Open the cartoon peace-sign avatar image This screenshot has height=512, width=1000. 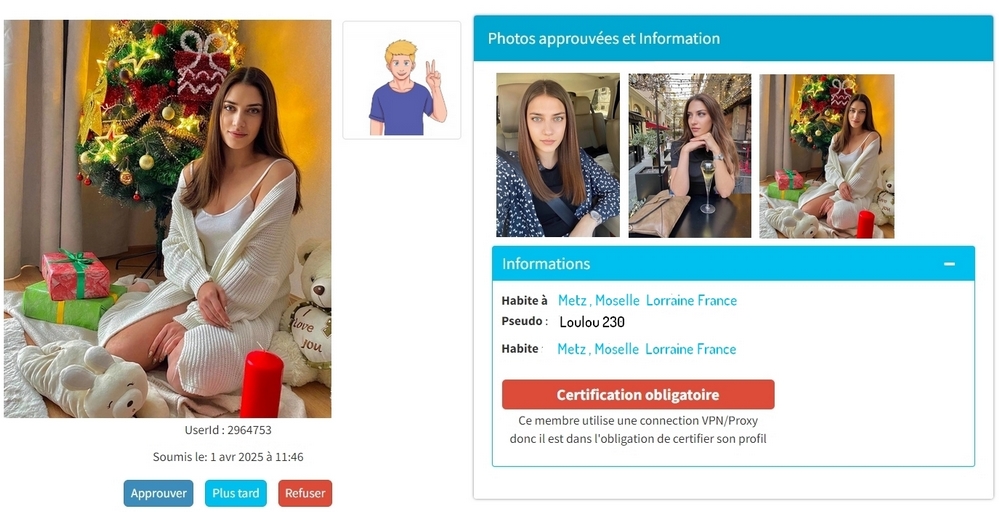coord(402,80)
